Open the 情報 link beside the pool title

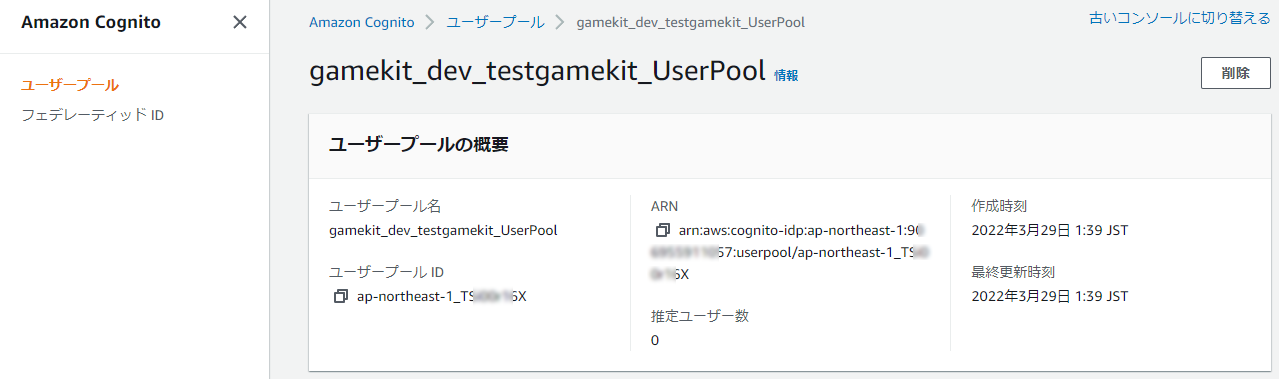tap(786, 75)
